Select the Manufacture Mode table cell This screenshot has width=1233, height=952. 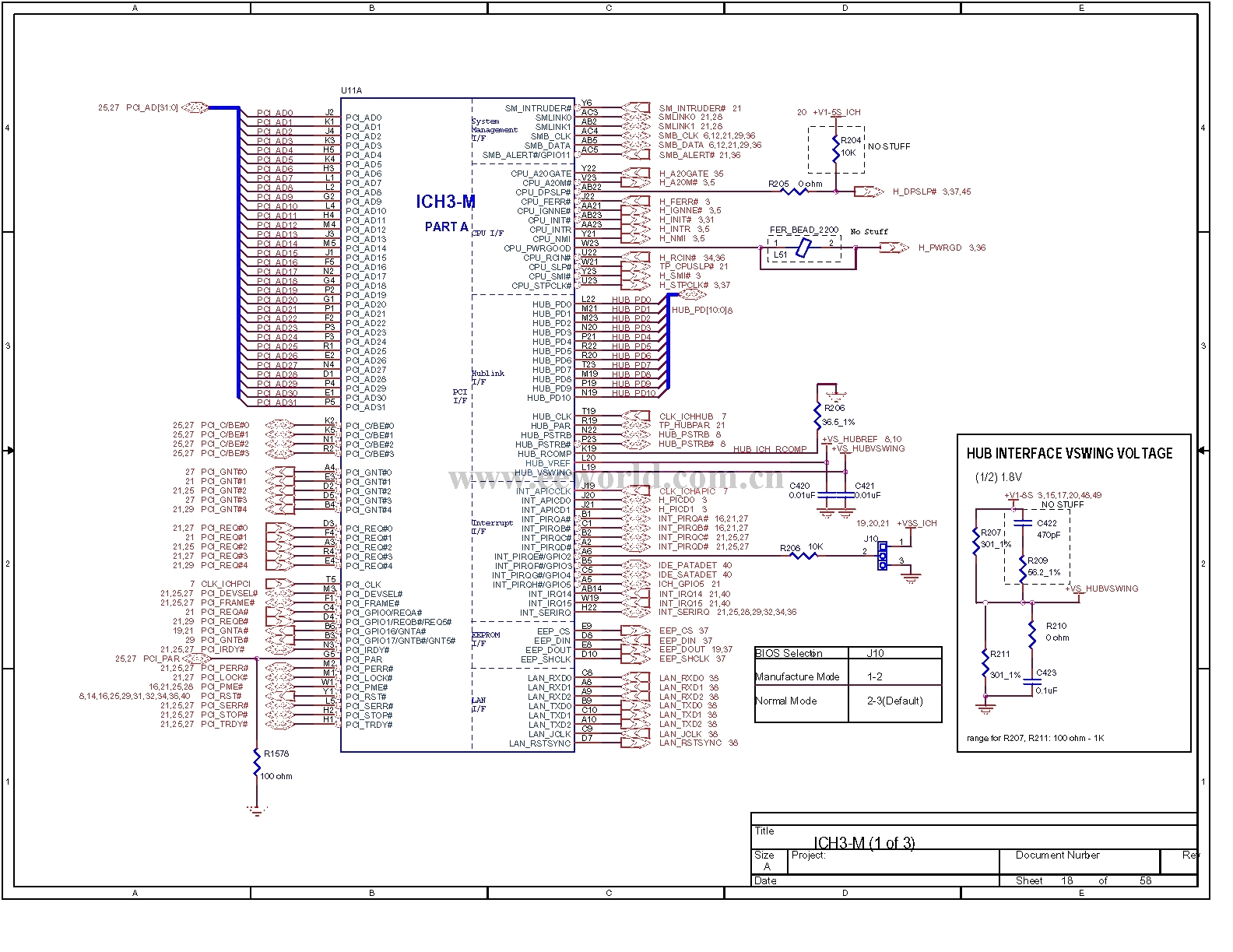[x=797, y=676]
